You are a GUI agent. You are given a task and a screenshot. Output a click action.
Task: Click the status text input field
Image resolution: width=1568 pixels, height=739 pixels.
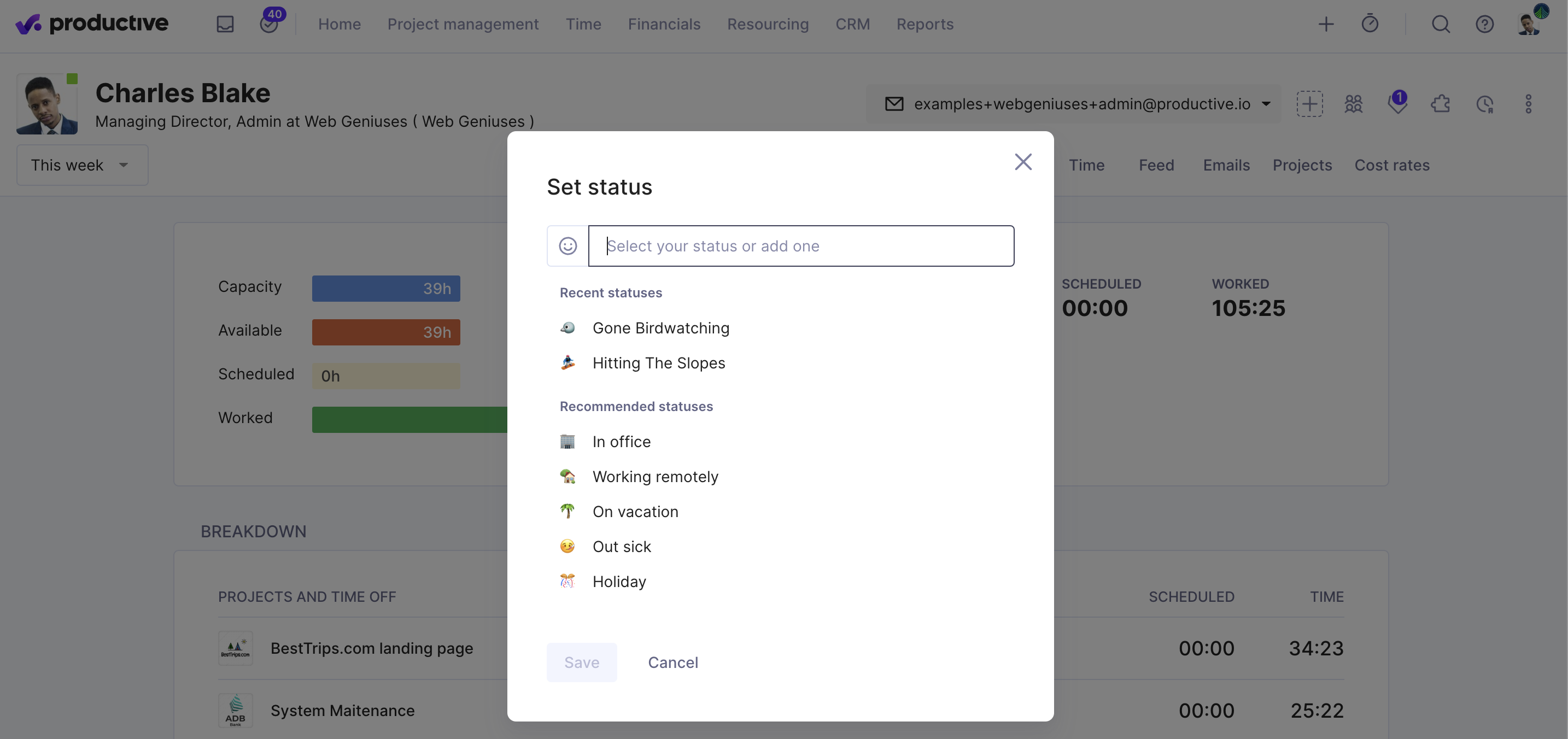(x=801, y=246)
